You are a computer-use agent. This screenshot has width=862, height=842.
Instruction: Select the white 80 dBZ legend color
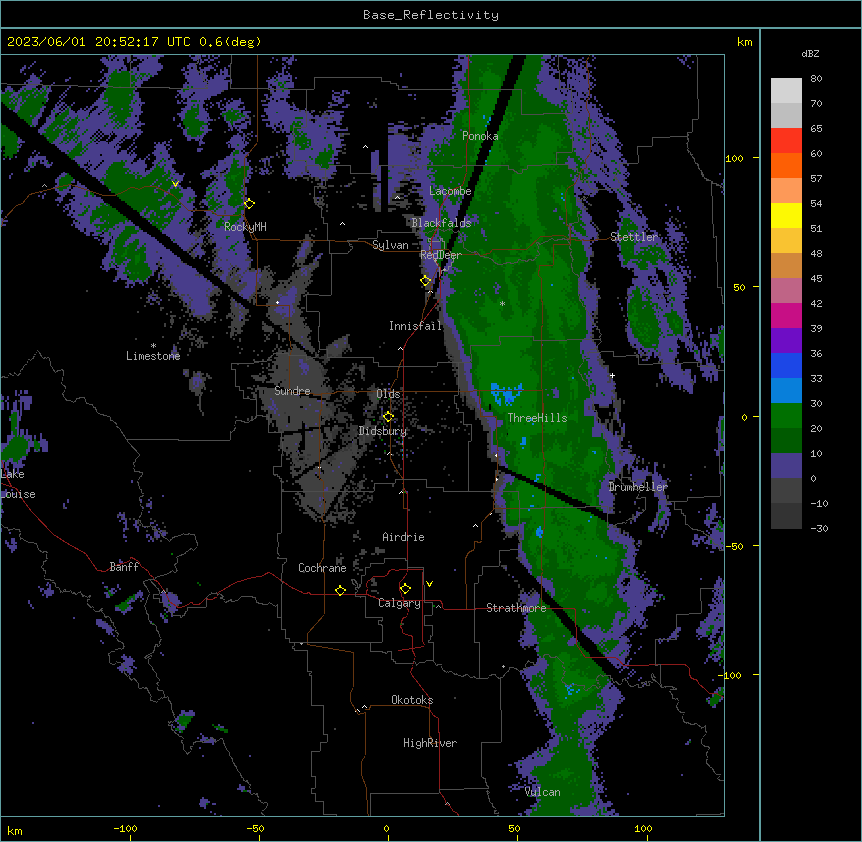click(x=786, y=91)
